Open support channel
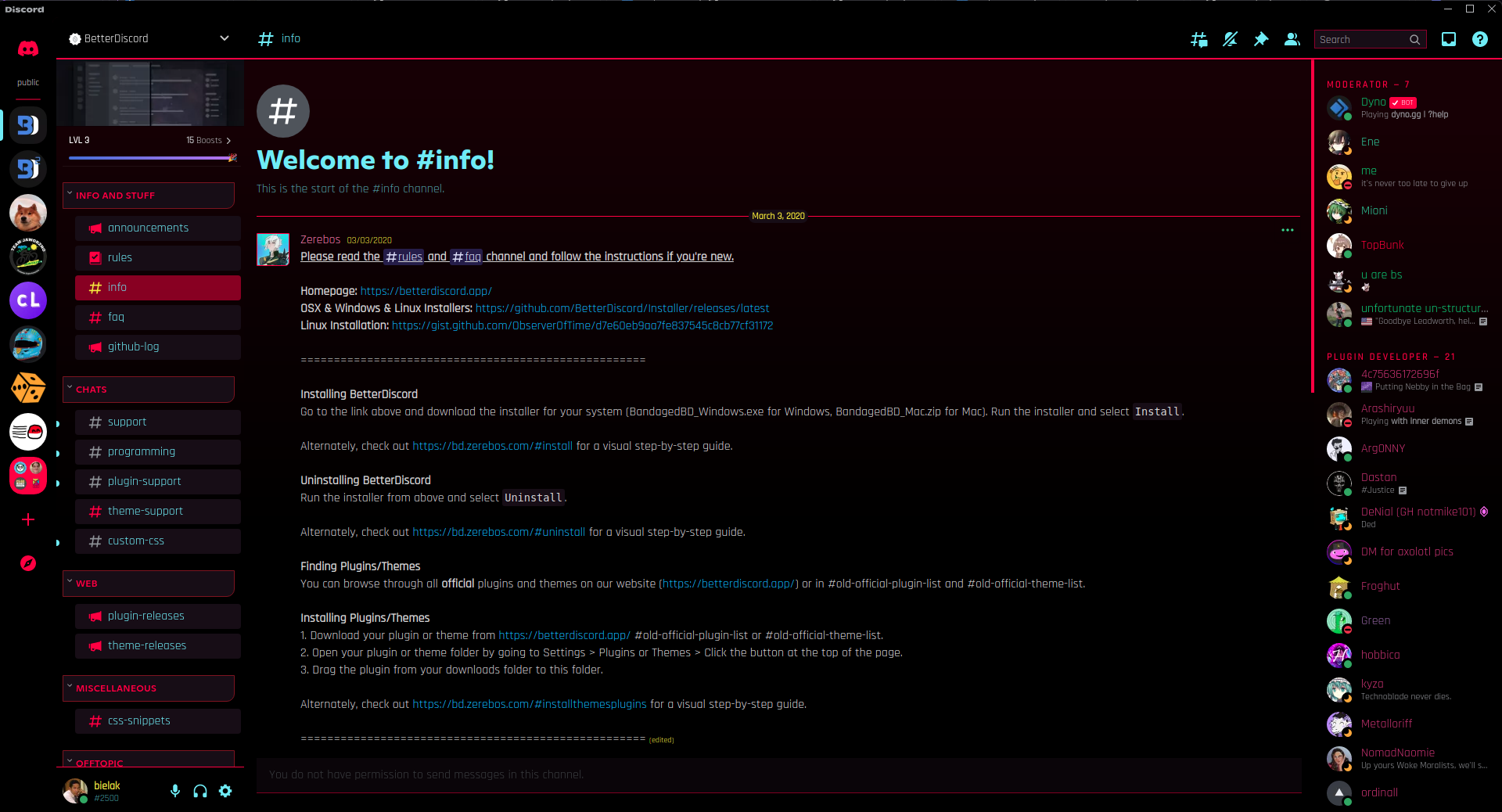 coord(158,422)
